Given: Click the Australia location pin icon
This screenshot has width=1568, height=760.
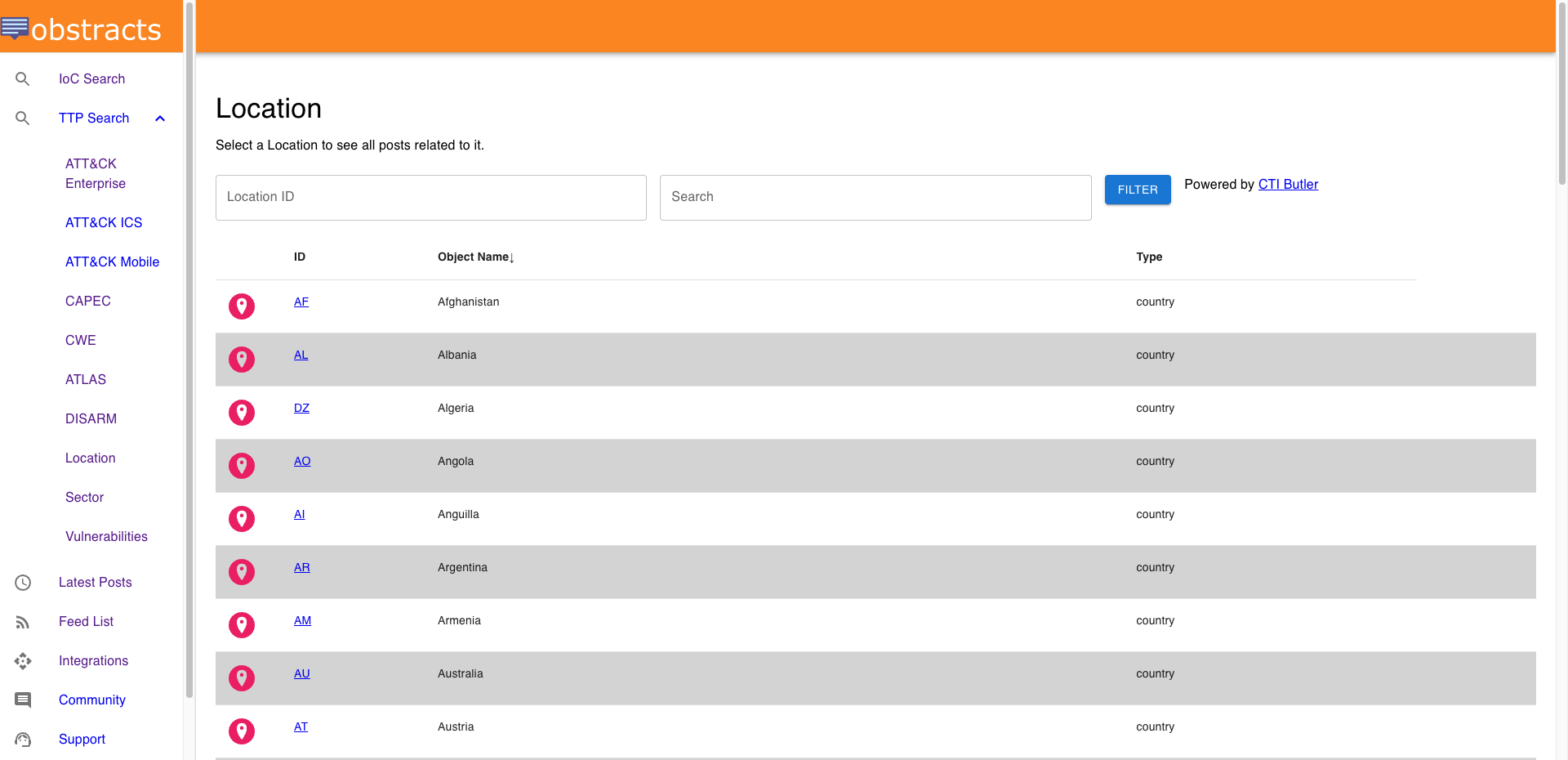Looking at the screenshot, I should (242, 678).
